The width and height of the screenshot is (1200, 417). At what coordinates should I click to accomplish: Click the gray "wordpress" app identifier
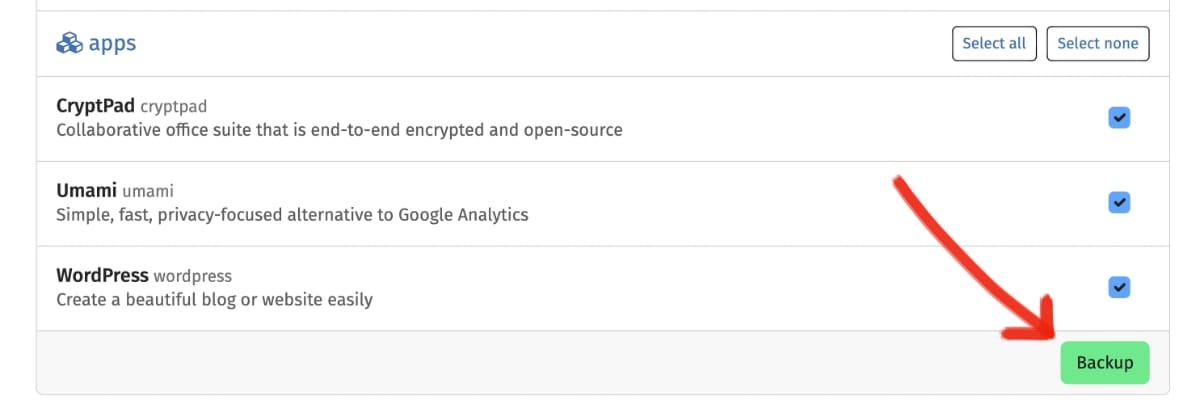tap(192, 276)
